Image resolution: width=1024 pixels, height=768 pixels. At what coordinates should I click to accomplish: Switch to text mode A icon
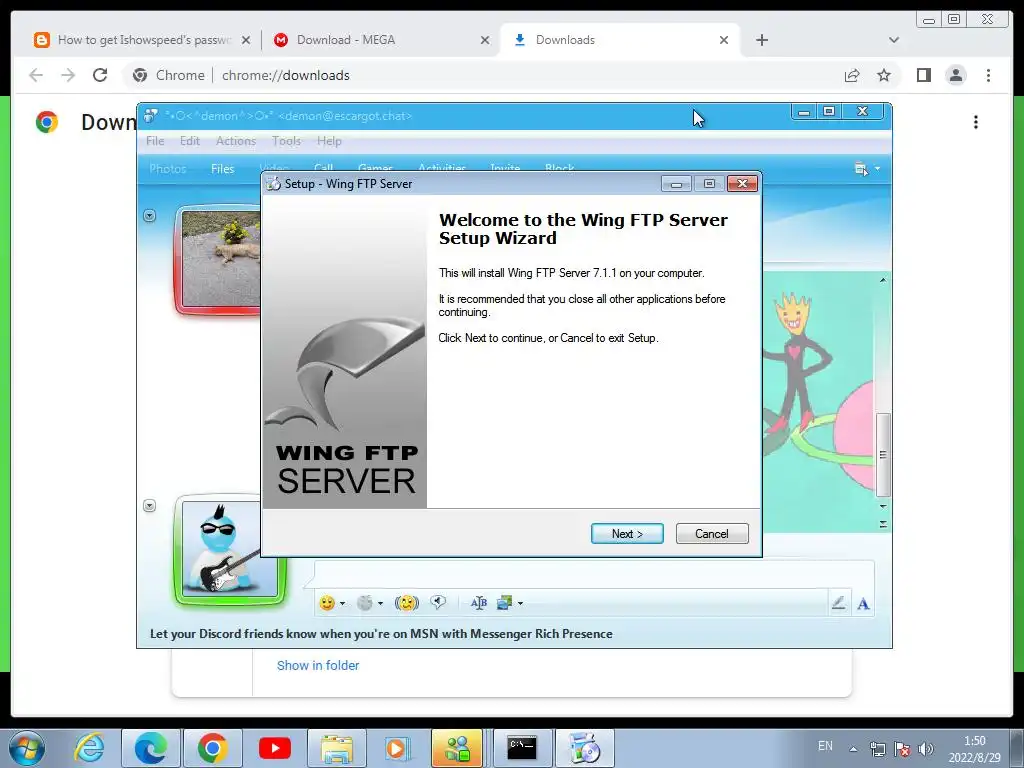pos(863,603)
